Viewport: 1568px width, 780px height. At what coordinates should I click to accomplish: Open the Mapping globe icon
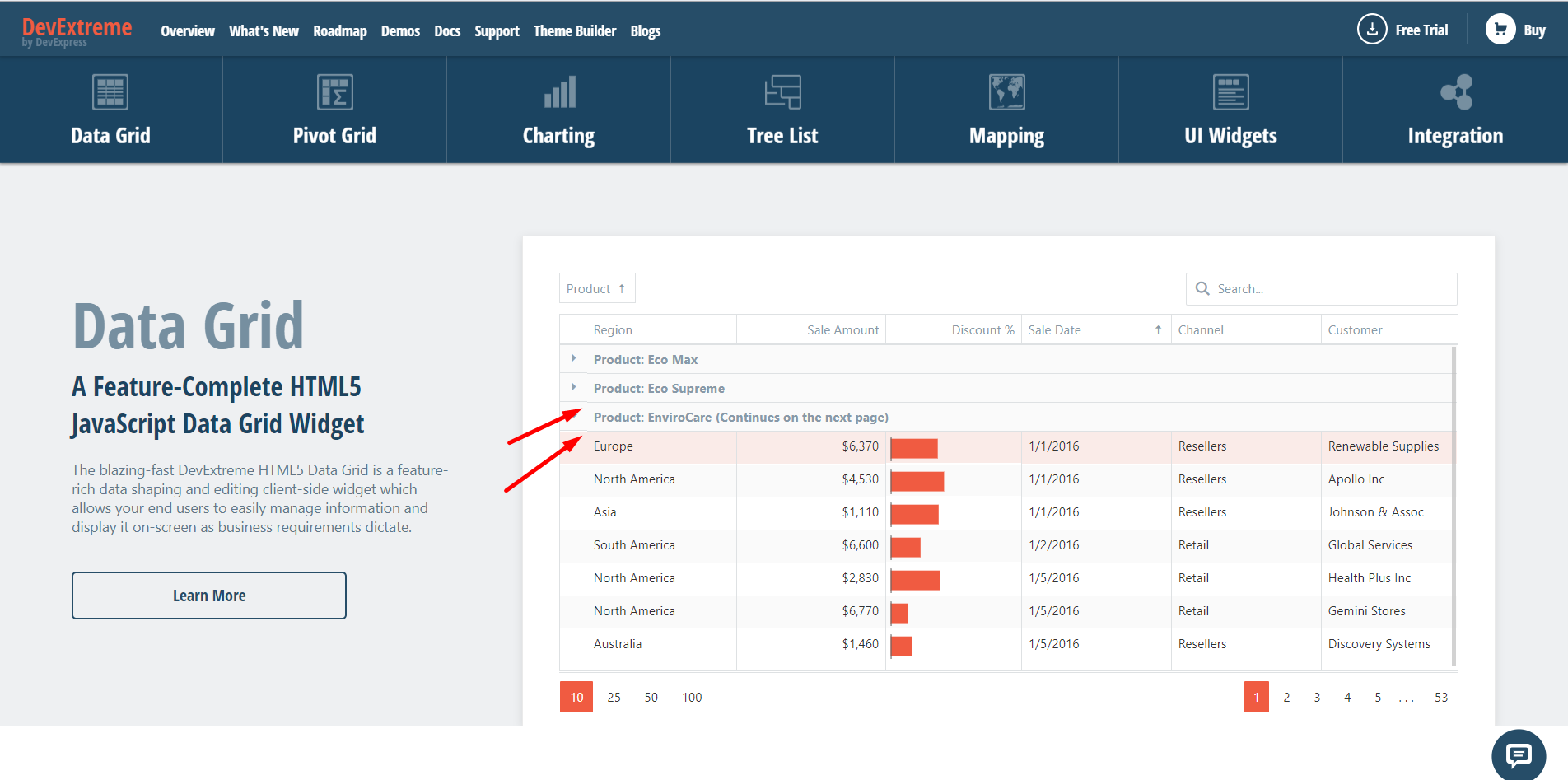(x=1006, y=91)
